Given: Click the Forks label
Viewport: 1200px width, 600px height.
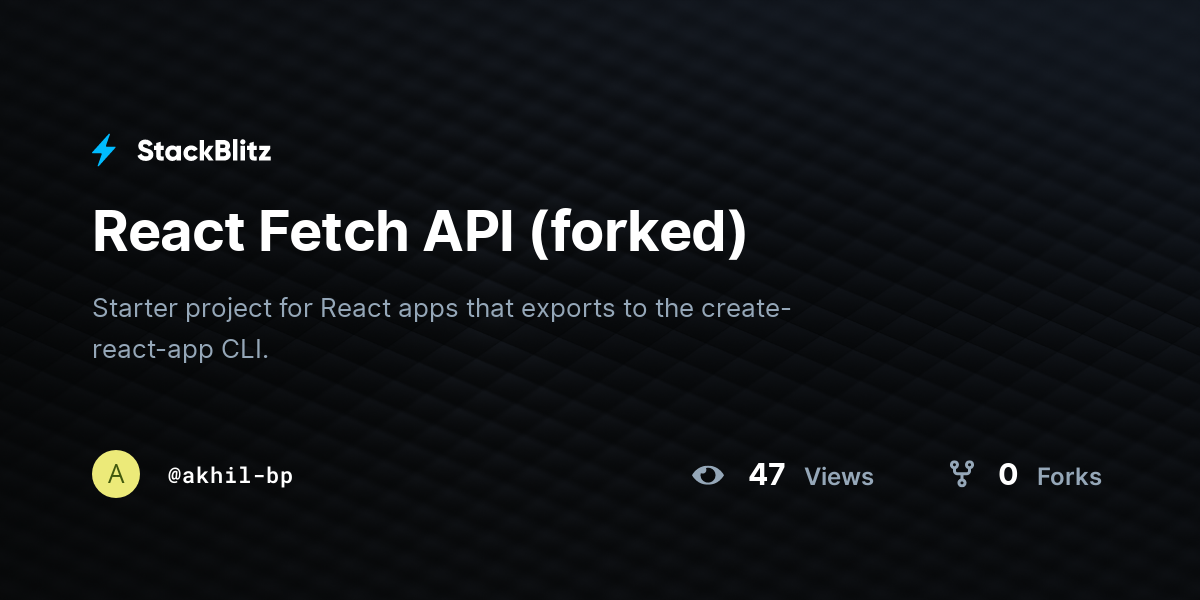Looking at the screenshot, I should click(1069, 477).
